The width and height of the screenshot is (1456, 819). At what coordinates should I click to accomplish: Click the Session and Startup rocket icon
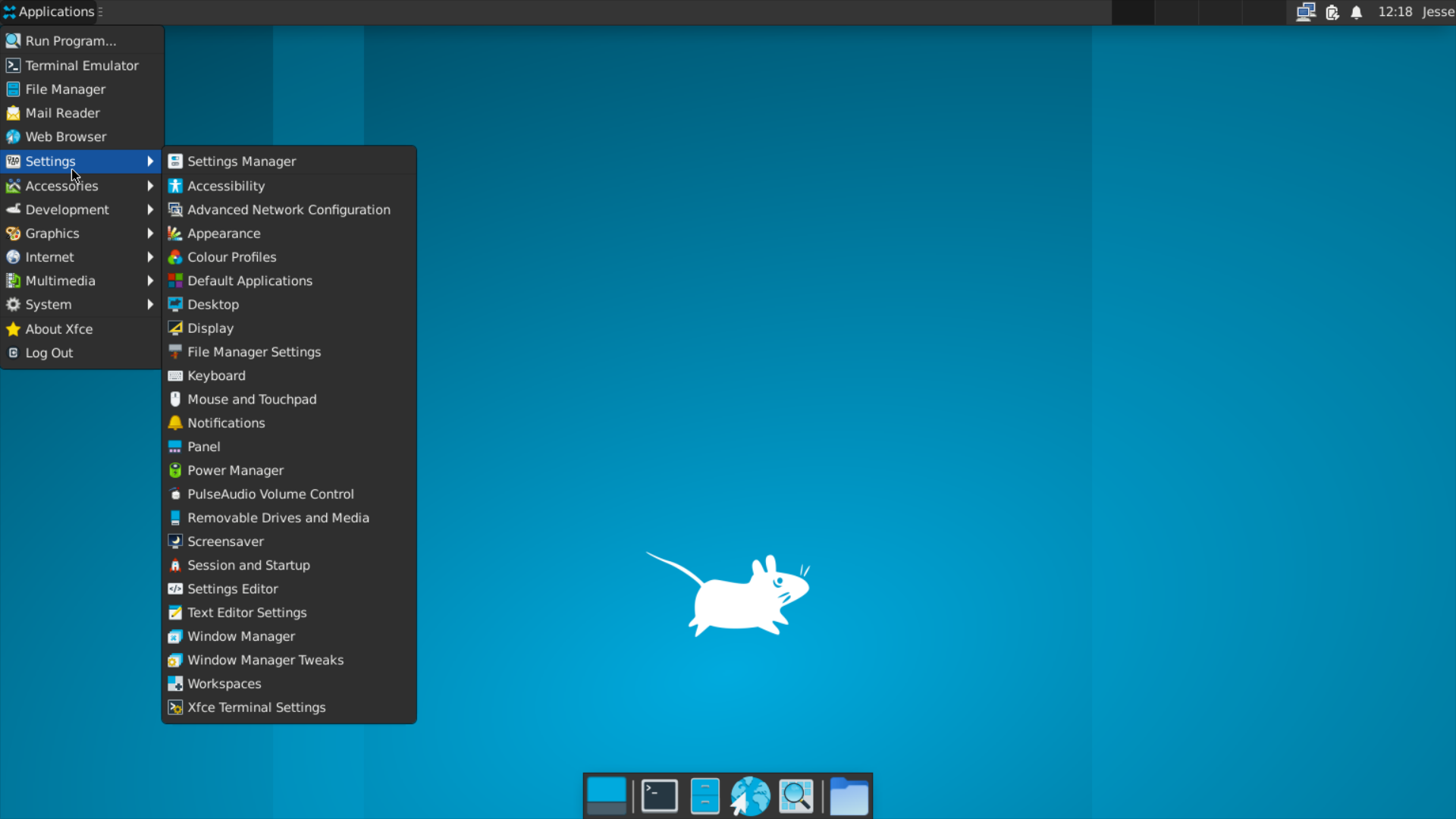point(175,565)
